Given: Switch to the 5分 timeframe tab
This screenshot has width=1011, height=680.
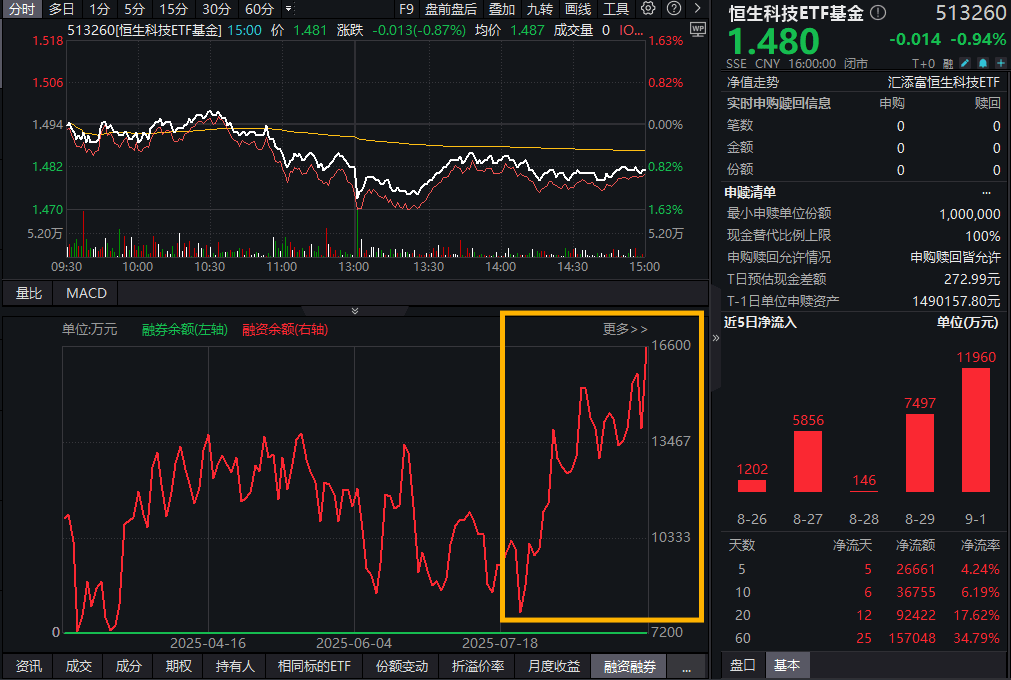Looking at the screenshot, I should click(135, 9).
